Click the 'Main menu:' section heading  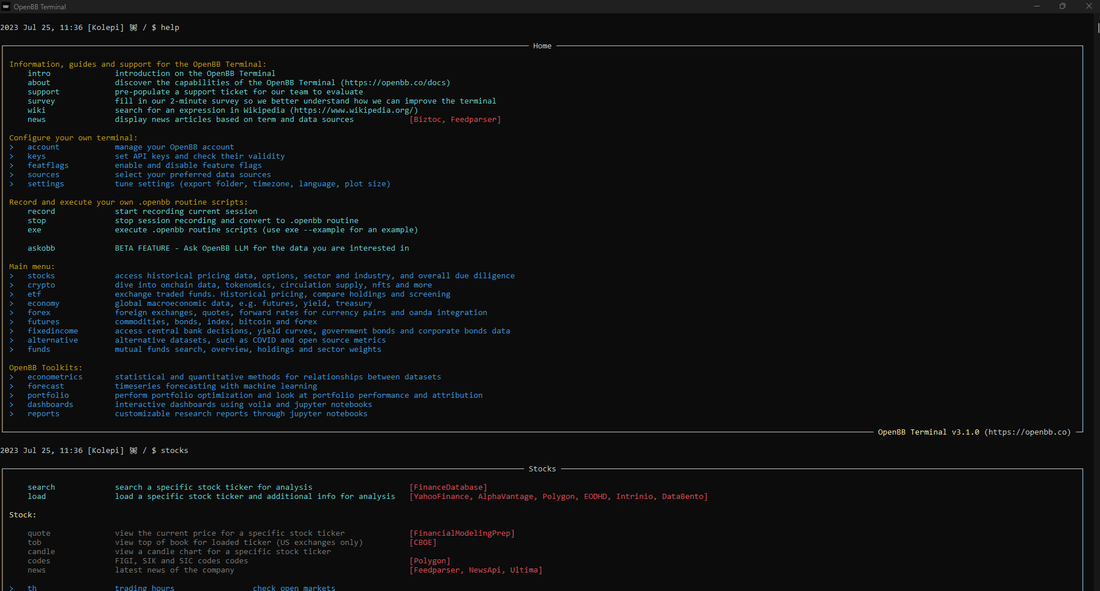point(32,266)
